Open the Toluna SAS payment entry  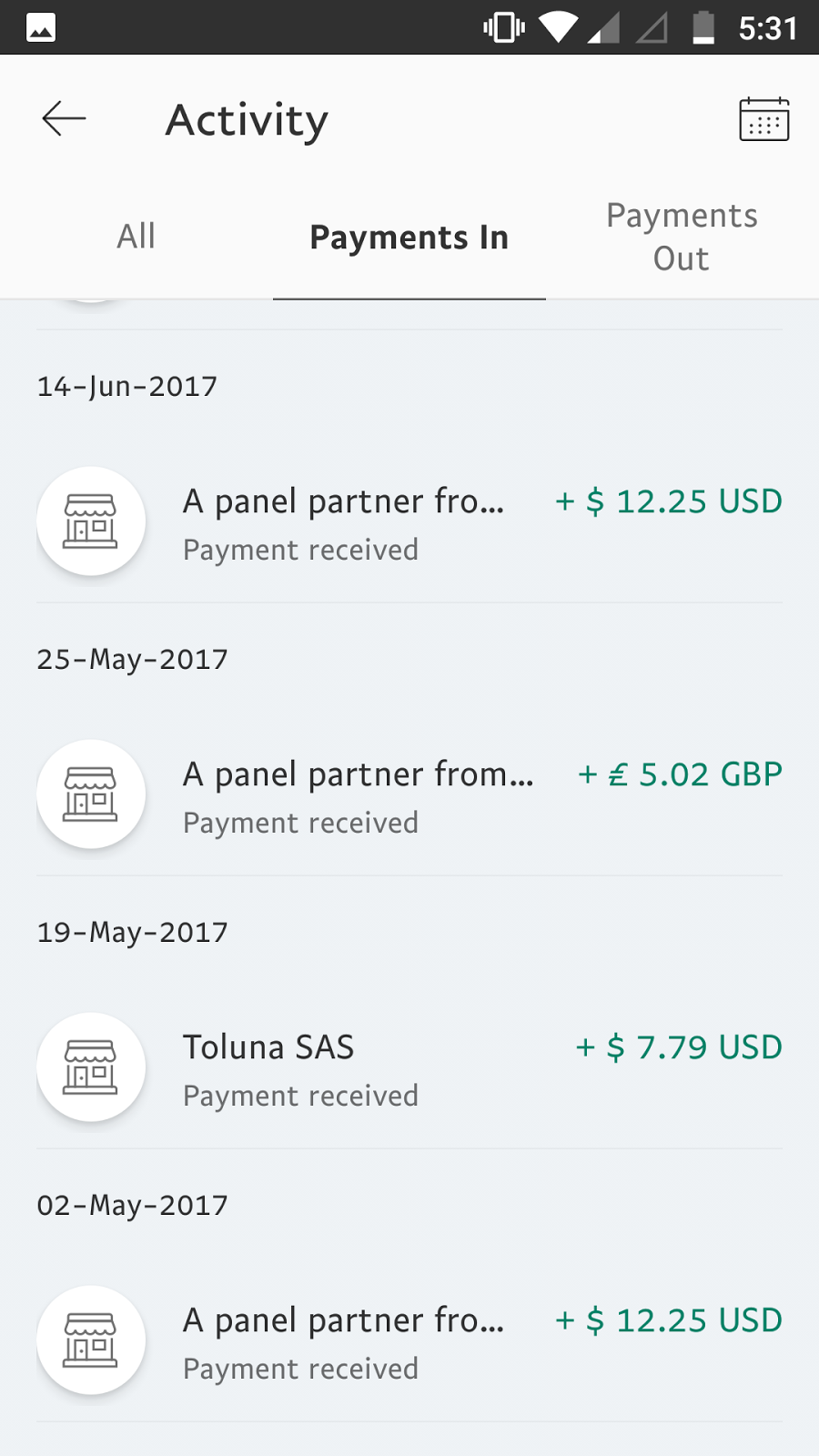click(268, 1047)
